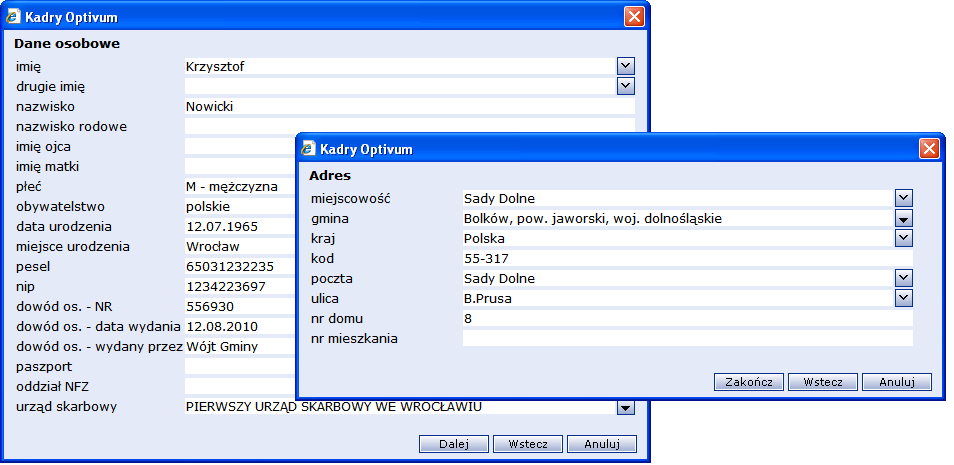Image resolution: width=954 pixels, height=465 pixels.
Task: Click the empty drugie imię field
Action: (x=400, y=86)
